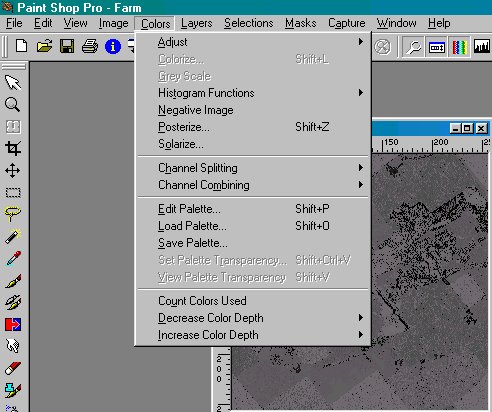
Task: Select the Arrow pointer tool
Action: point(13,83)
